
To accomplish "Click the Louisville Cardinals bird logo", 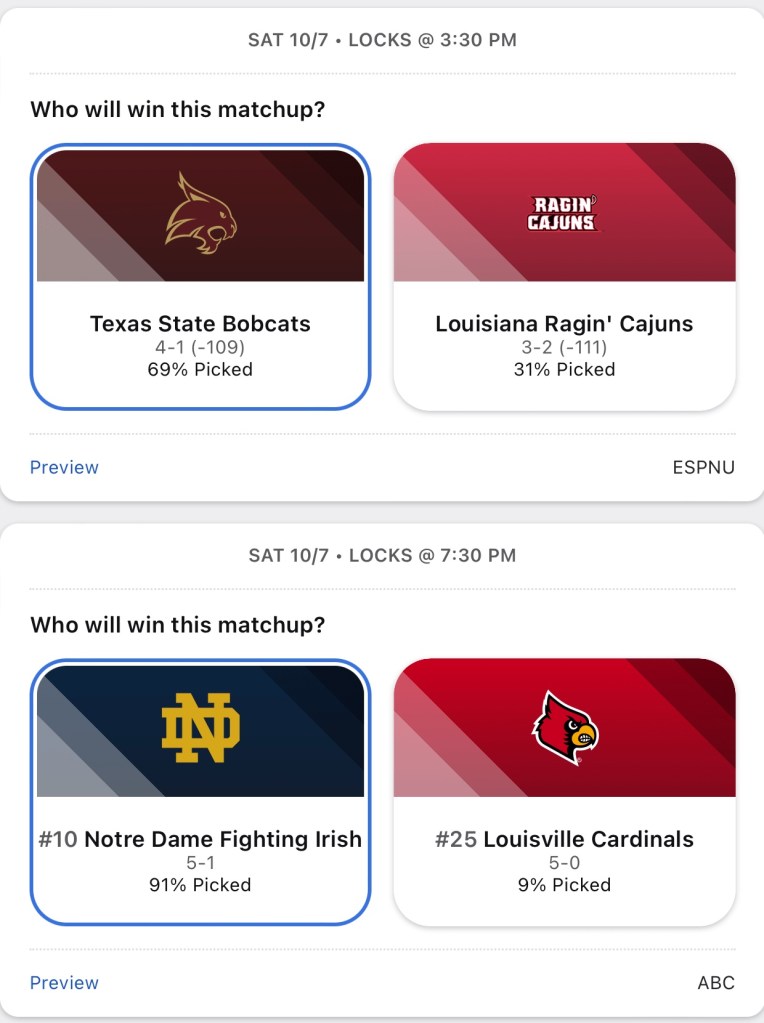I will click(x=564, y=728).
